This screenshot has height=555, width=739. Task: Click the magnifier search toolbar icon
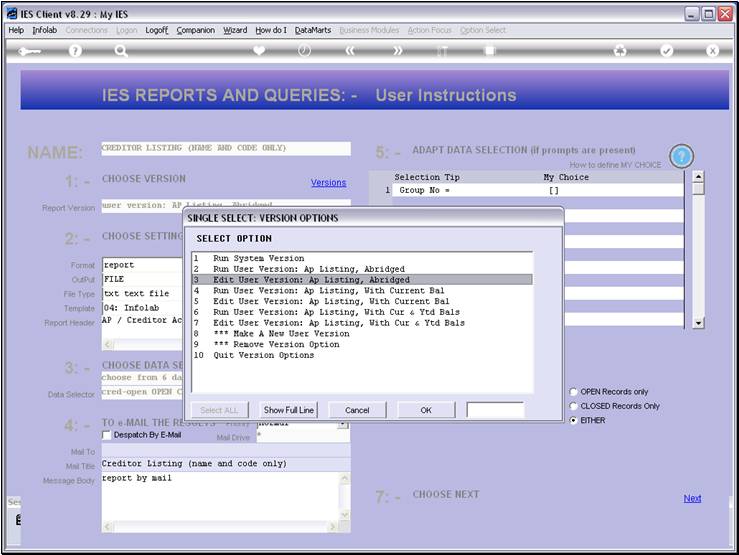(x=121, y=50)
